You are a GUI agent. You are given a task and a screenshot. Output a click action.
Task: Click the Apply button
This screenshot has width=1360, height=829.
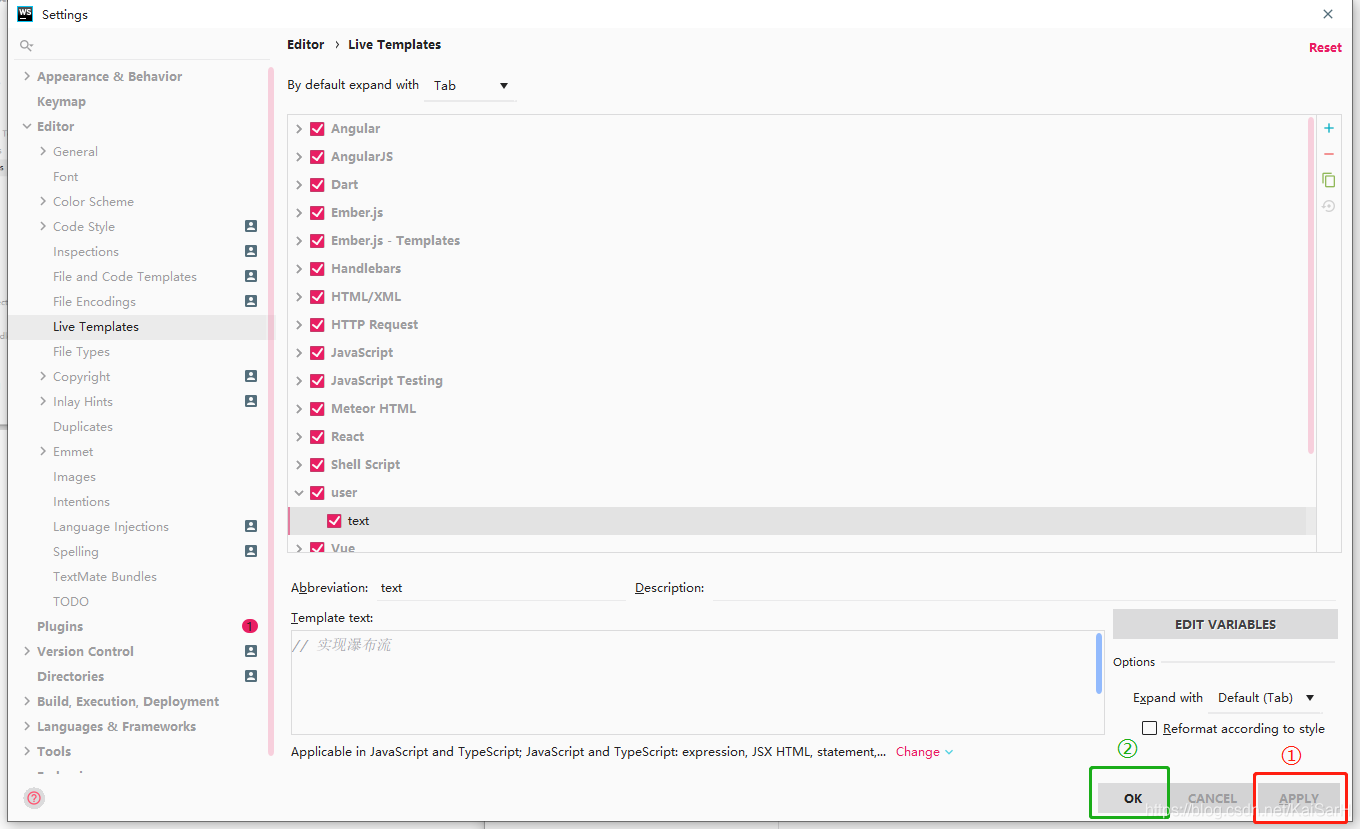click(x=1298, y=798)
